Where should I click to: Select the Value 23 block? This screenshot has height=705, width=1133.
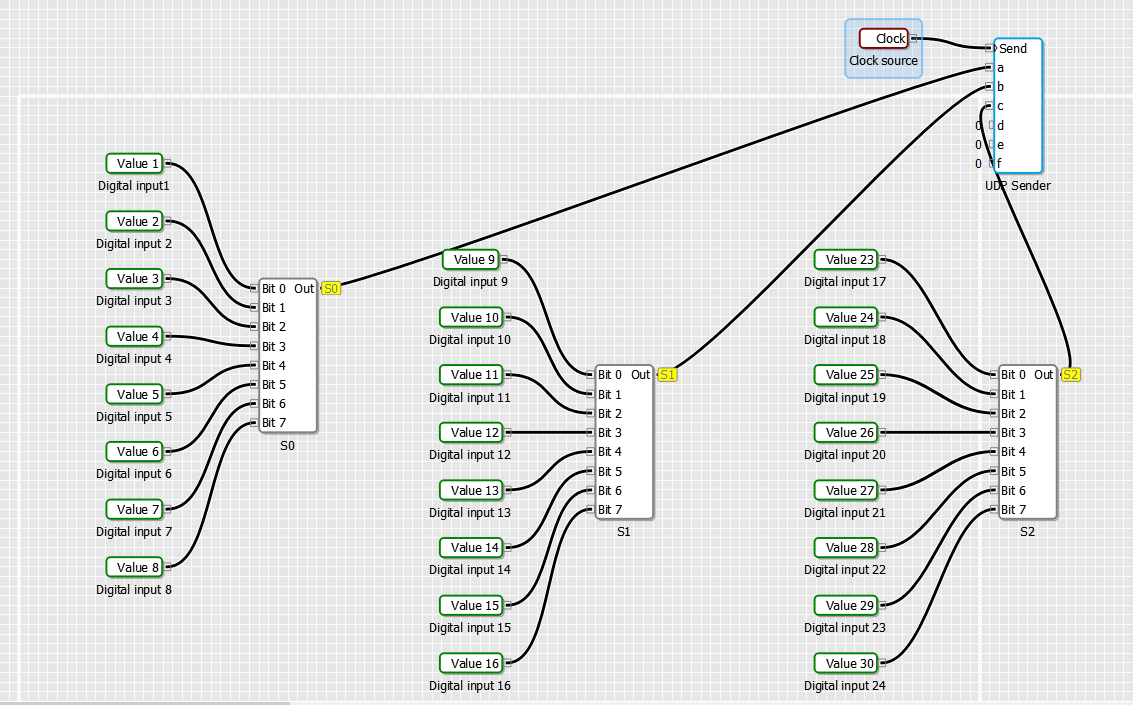click(x=846, y=259)
